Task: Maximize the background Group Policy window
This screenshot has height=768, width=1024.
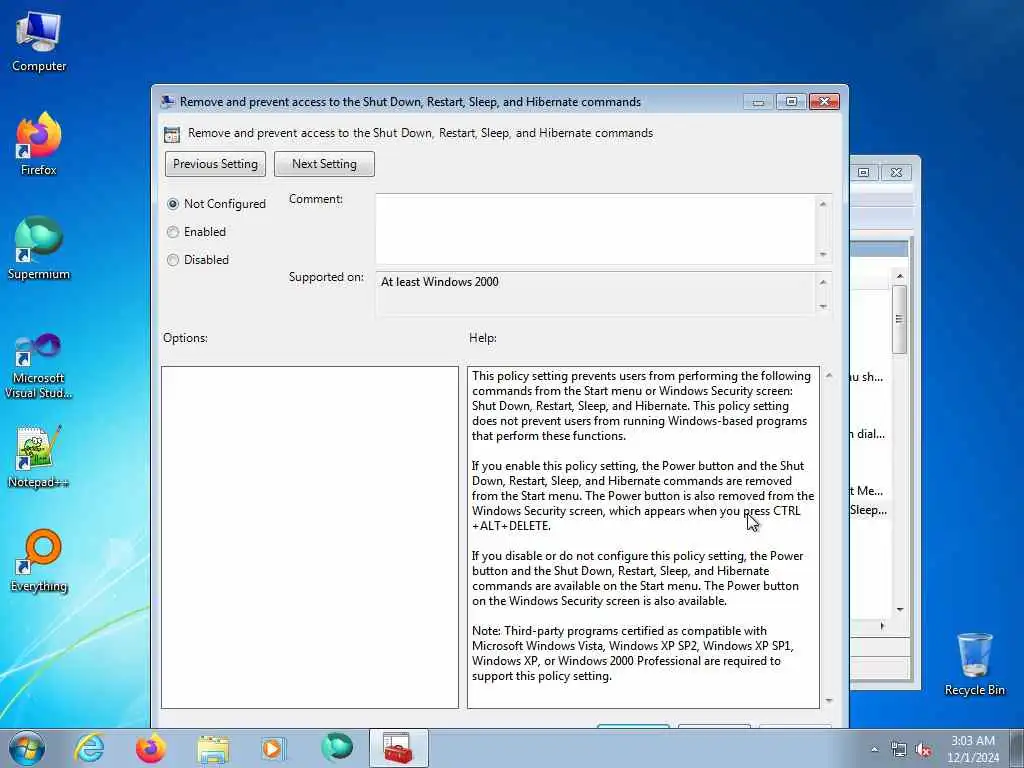Action: pos(863,172)
